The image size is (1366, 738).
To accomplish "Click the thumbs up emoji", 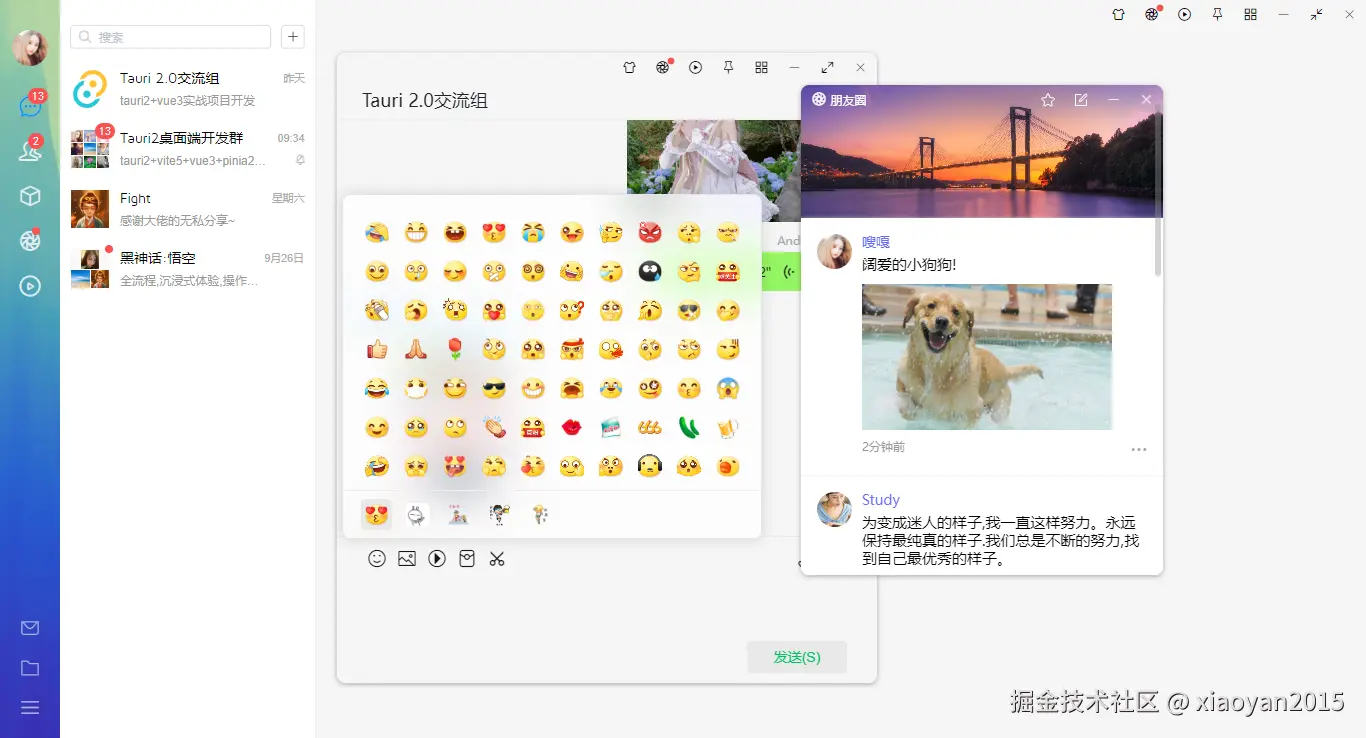I will tap(377, 349).
